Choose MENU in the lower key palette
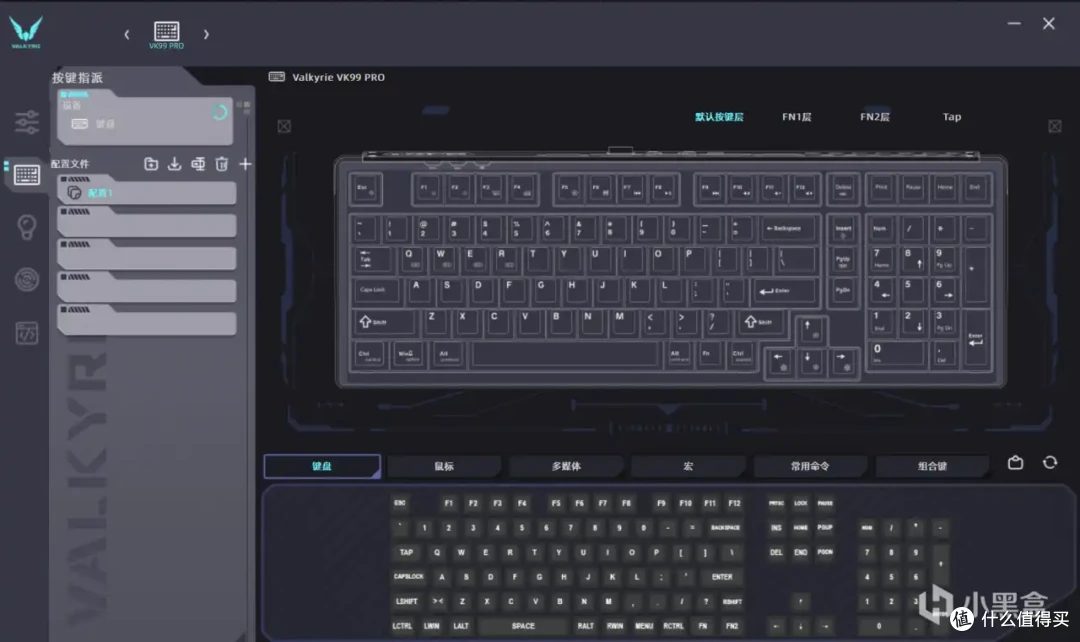Screen dimensions: 1080x642 (x=644, y=626)
